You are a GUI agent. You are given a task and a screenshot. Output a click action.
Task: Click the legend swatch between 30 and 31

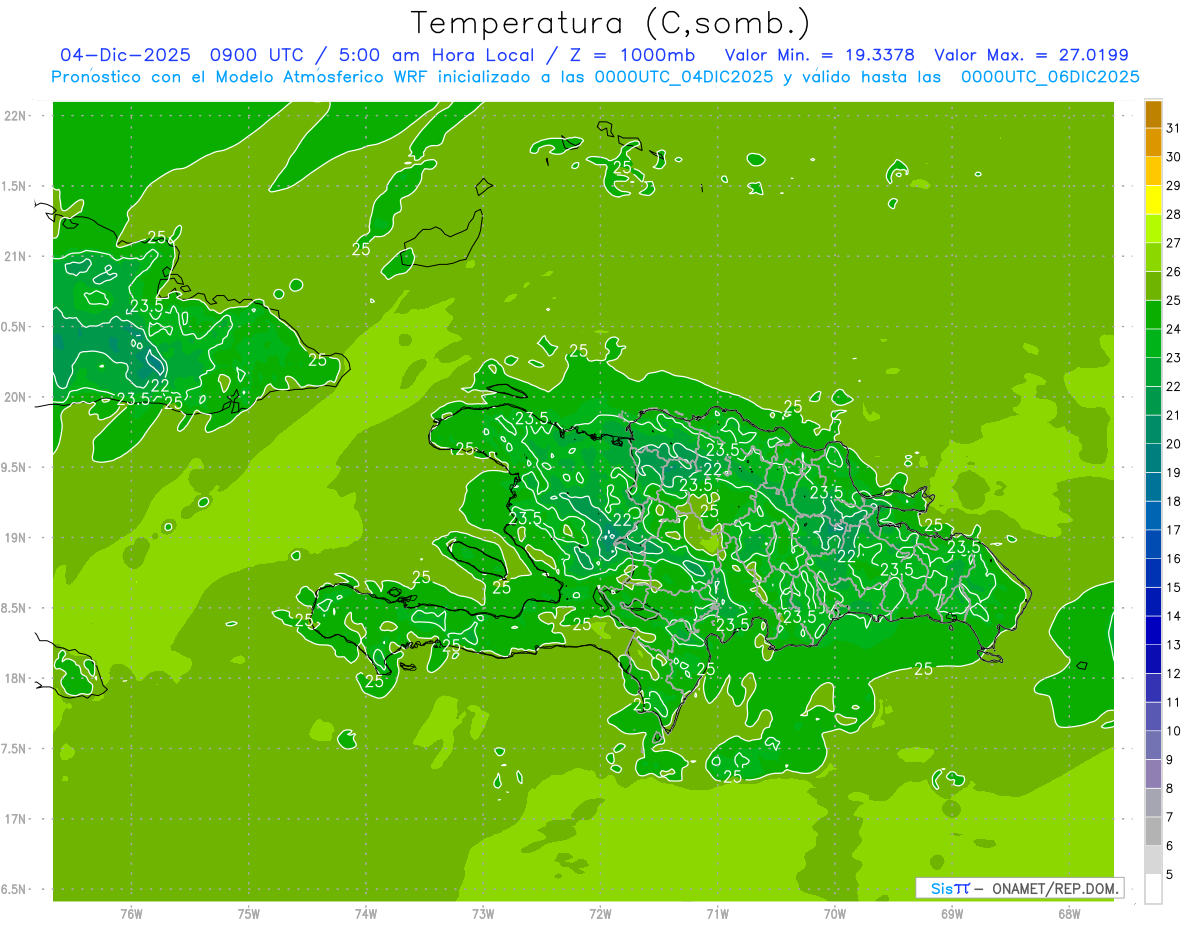click(1153, 142)
